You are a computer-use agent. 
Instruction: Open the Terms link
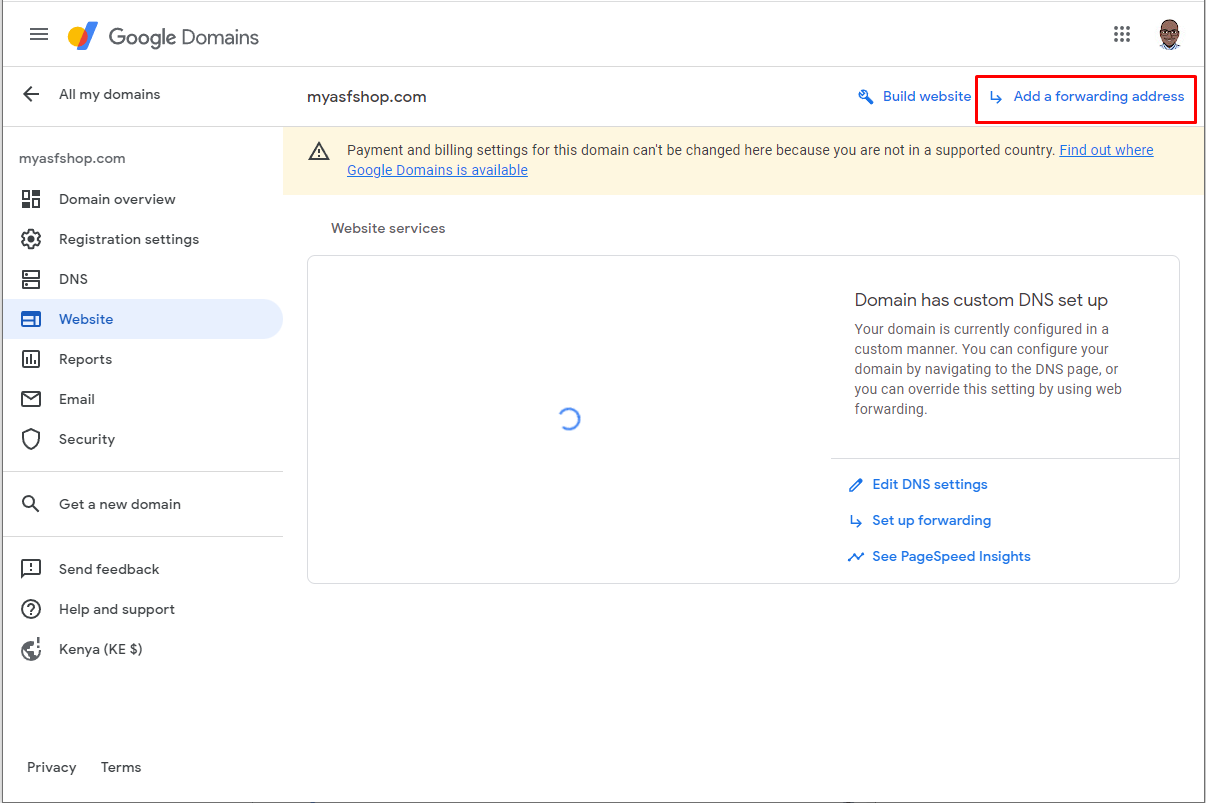[121, 767]
